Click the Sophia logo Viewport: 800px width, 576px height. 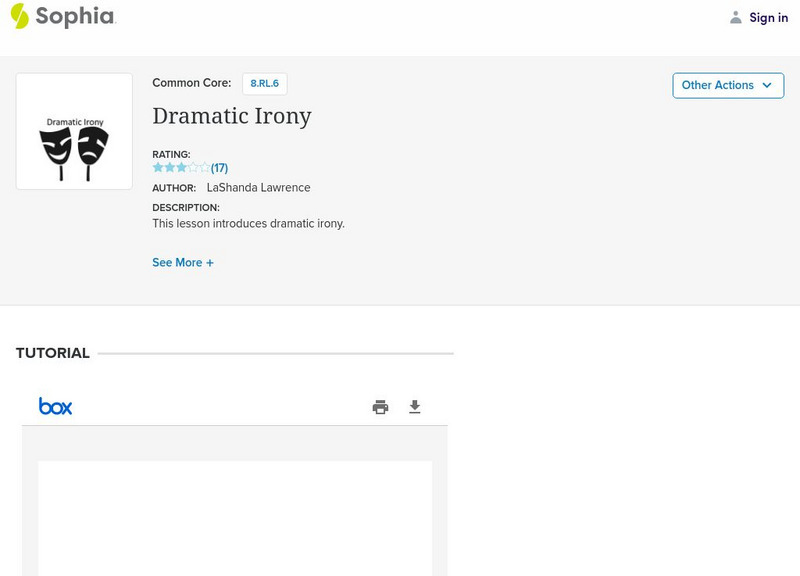coord(63,16)
